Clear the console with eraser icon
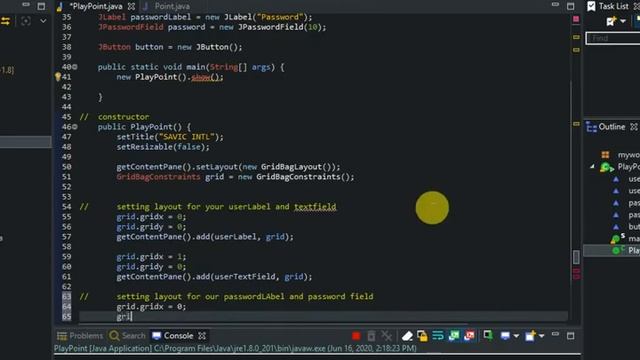This screenshot has height=360, width=640. (407, 336)
